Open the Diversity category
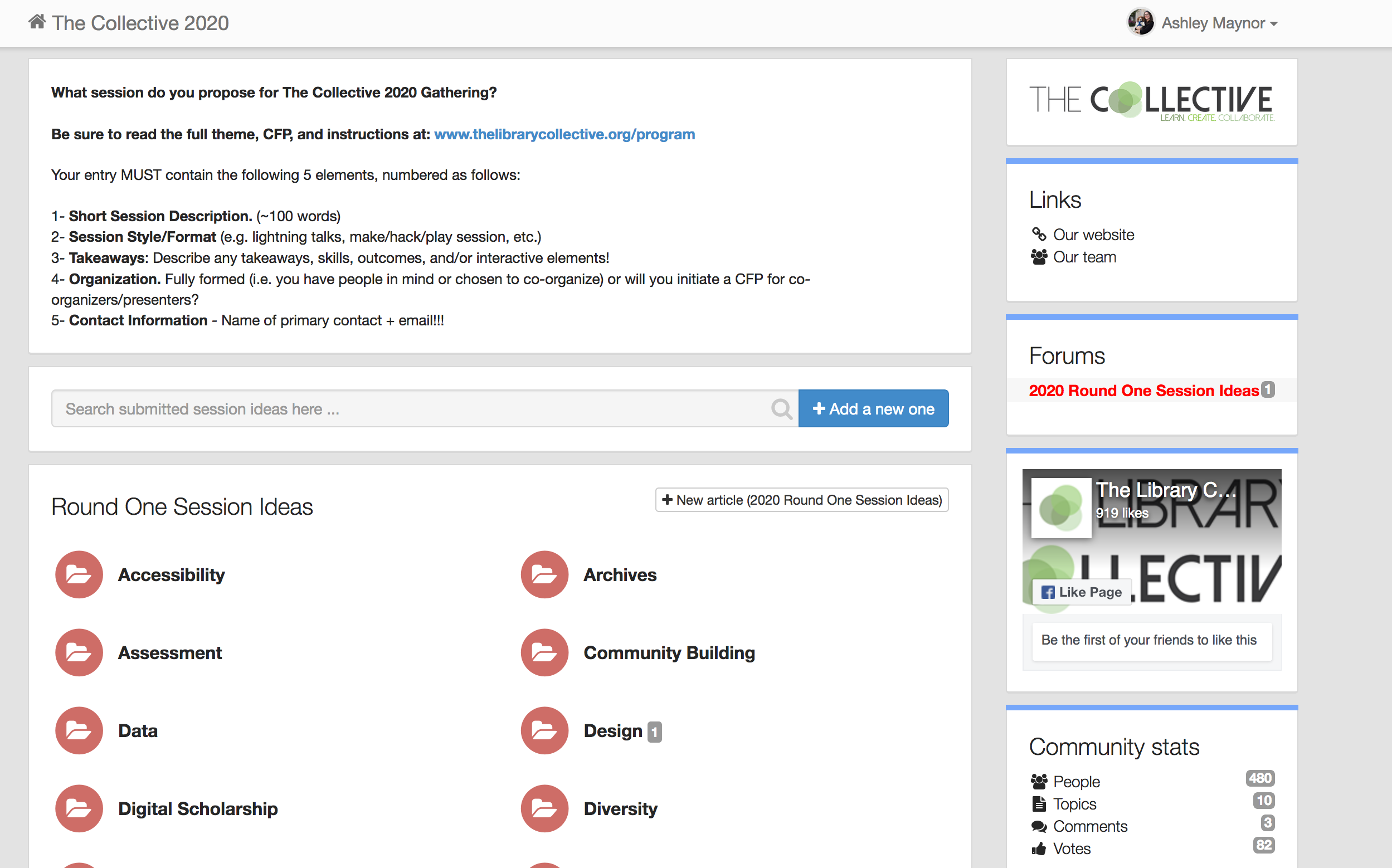Screen dimensions: 1392x868 [620, 809]
